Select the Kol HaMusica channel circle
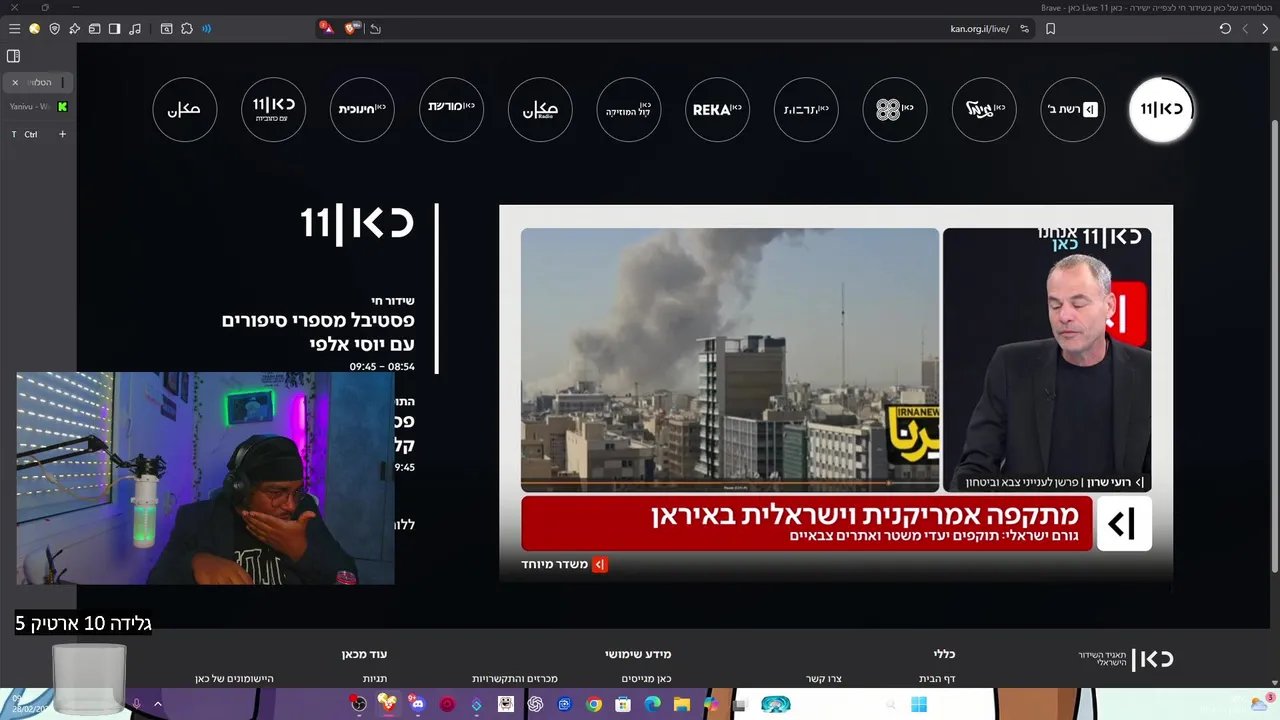The image size is (1280, 720). coord(629,109)
